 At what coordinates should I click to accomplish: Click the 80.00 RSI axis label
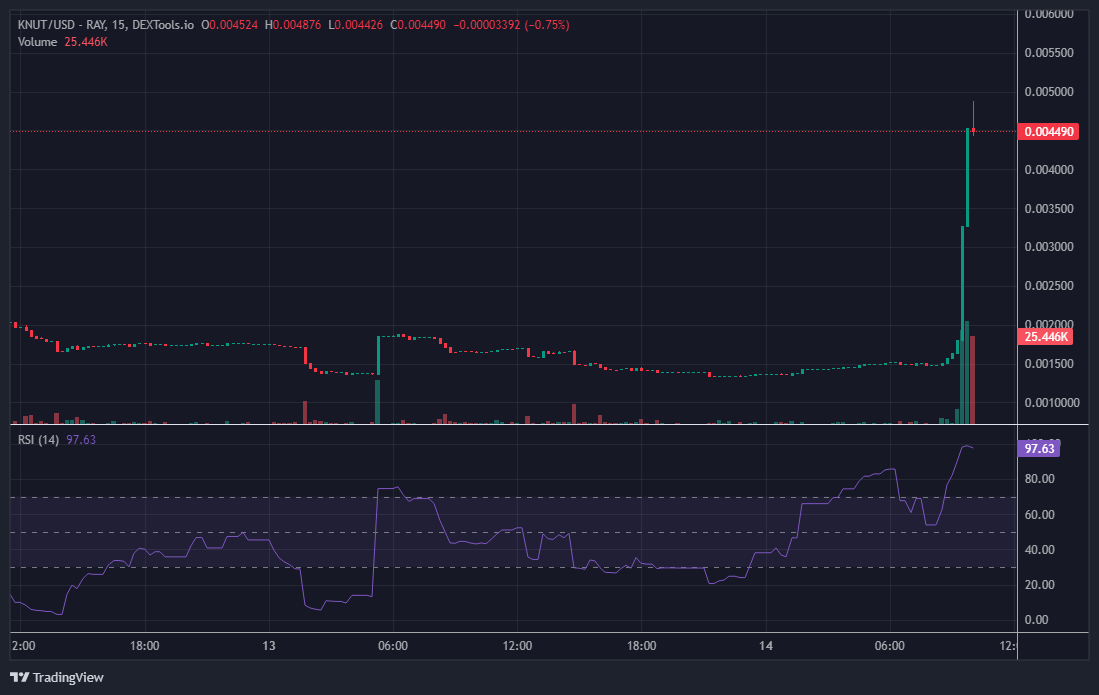tap(1039, 479)
